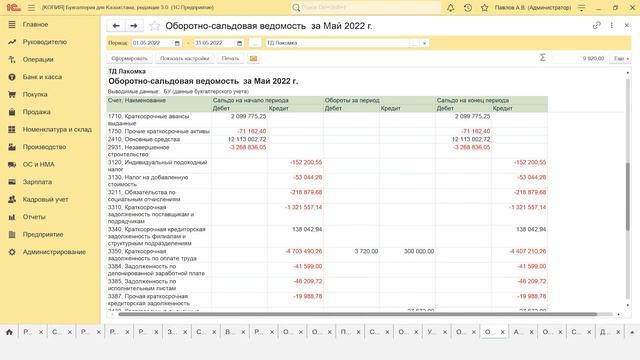Click the vertical scrollbar of the report
The image size is (640, 360).
point(628,196)
